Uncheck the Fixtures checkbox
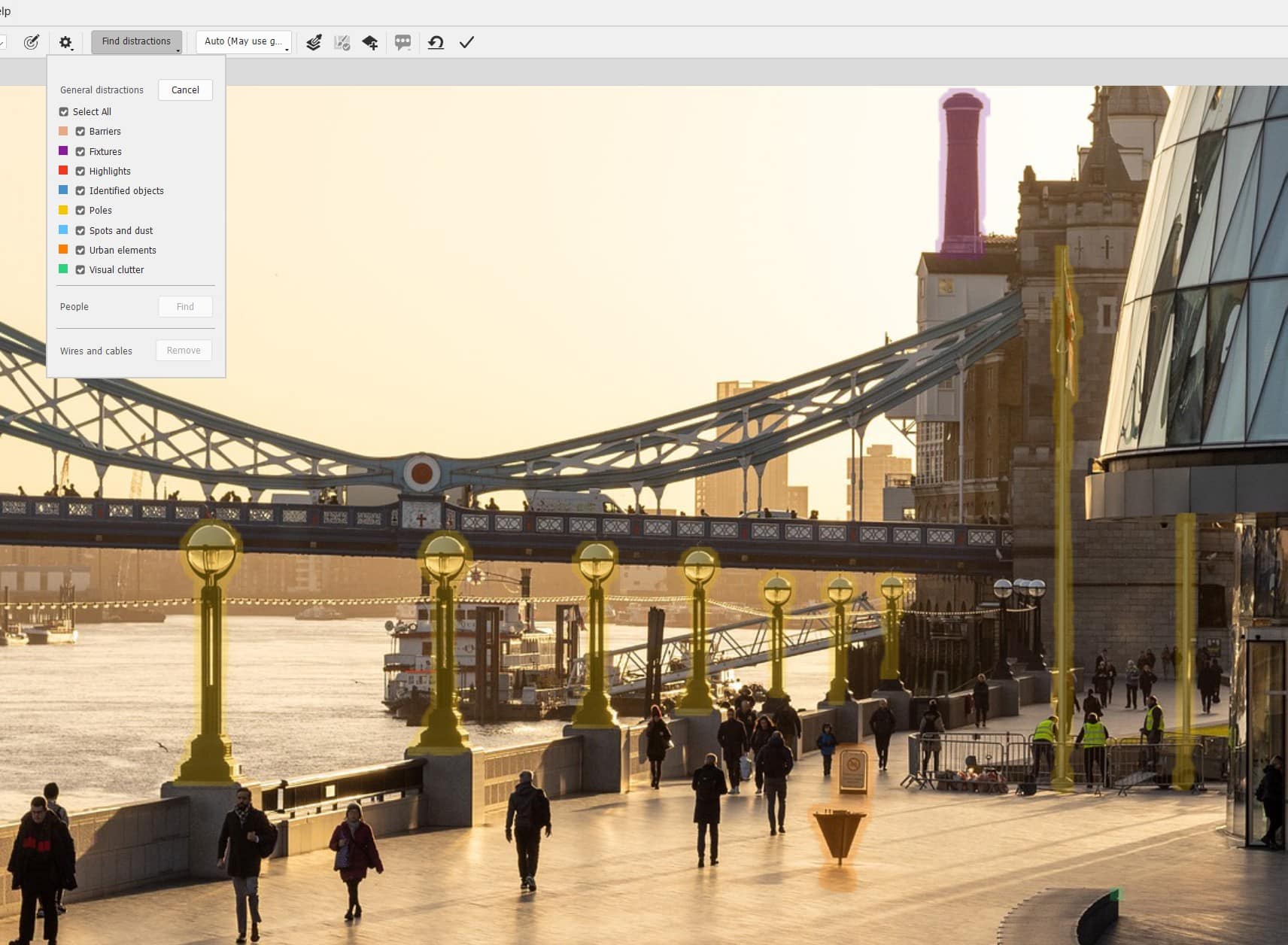 point(80,151)
